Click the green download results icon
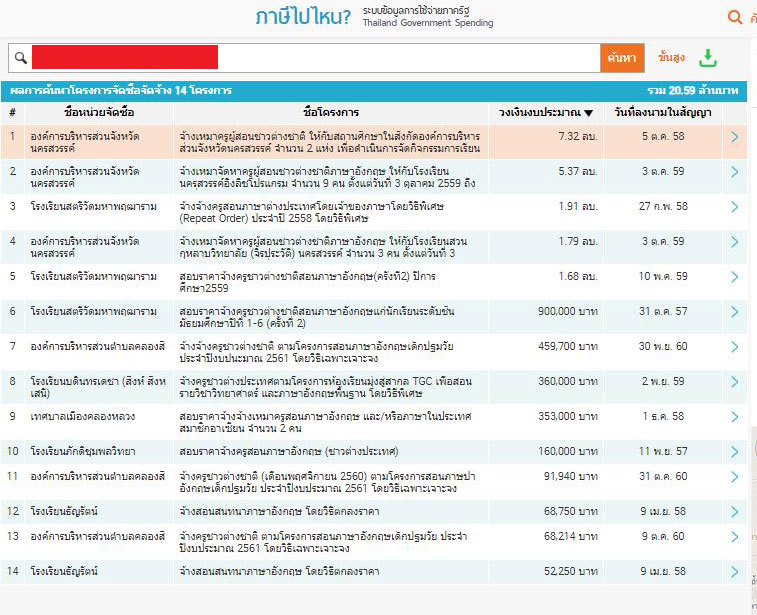This screenshot has height=615, width=757. [x=707, y=57]
